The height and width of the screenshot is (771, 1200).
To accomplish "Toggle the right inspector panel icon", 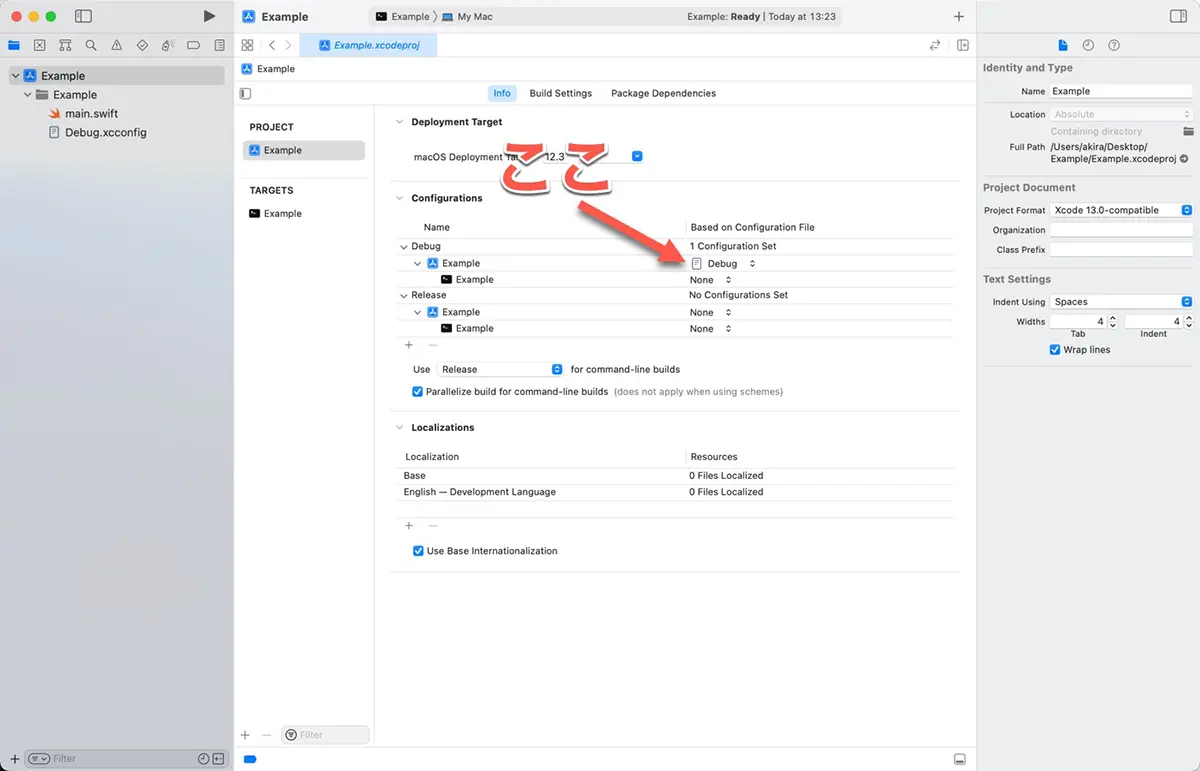I will [x=1177, y=16].
